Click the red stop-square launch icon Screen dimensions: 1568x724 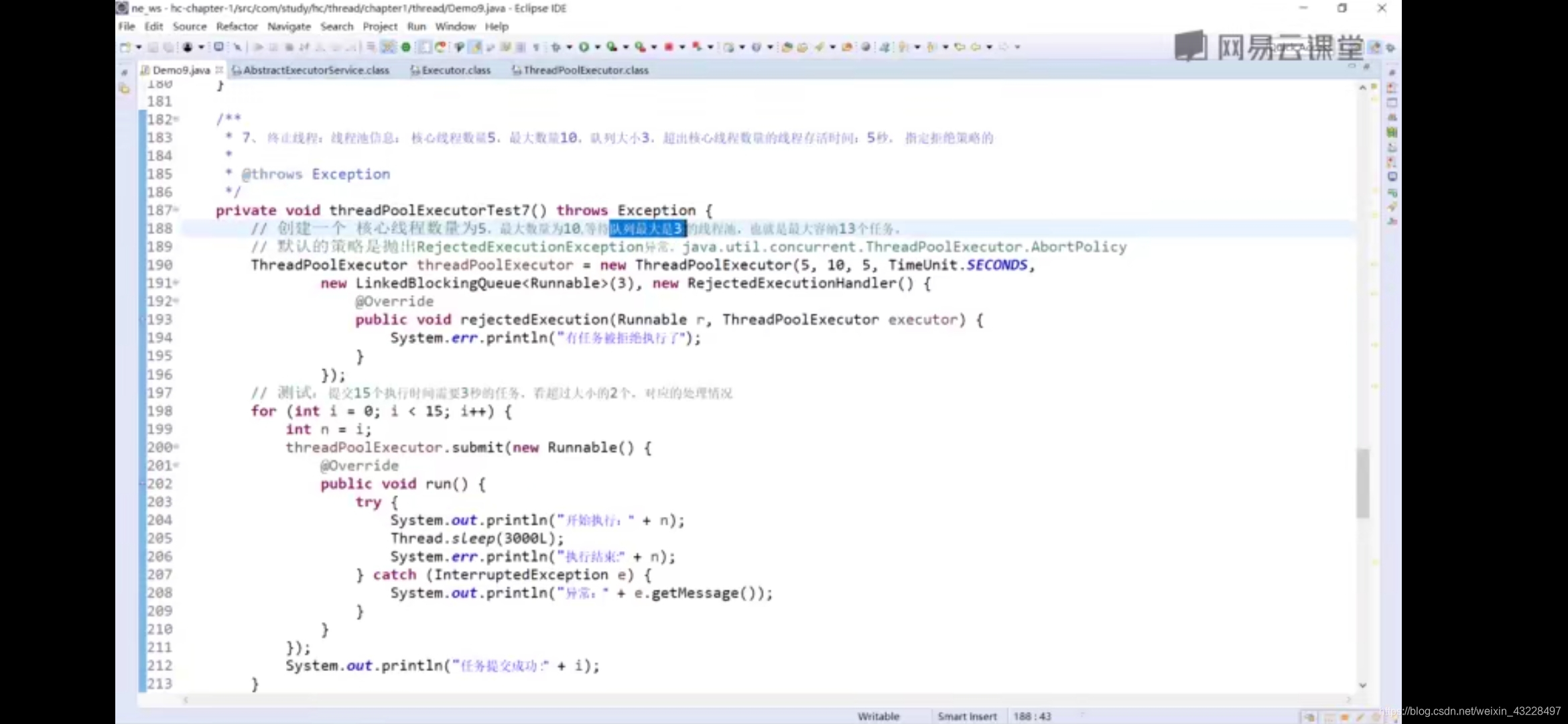tap(668, 47)
